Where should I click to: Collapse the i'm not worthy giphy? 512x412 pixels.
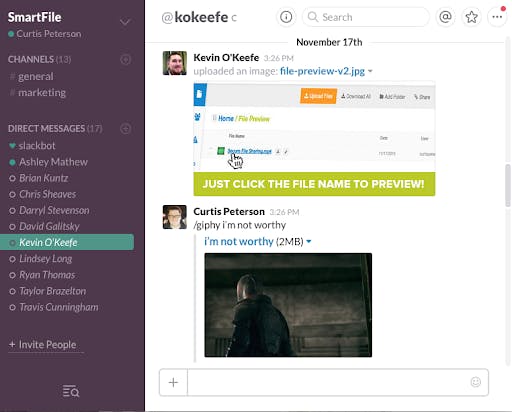(x=309, y=241)
